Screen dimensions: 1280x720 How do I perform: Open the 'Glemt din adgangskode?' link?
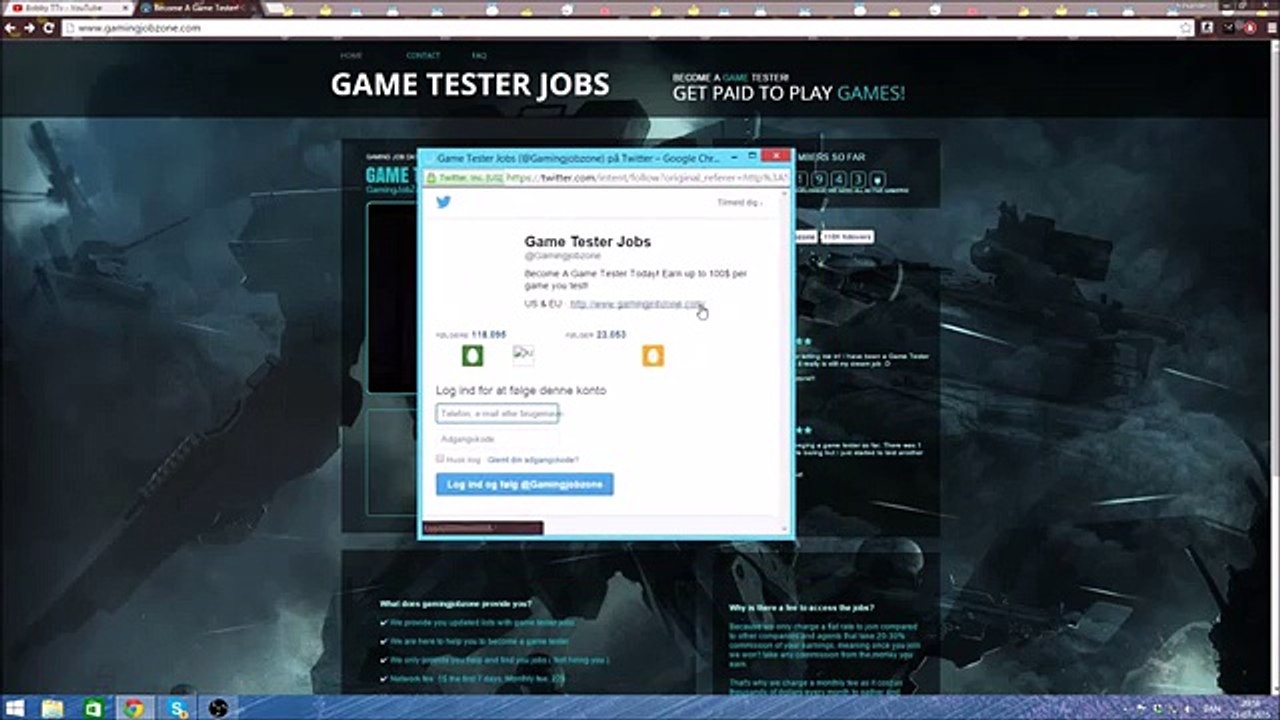(x=533, y=460)
